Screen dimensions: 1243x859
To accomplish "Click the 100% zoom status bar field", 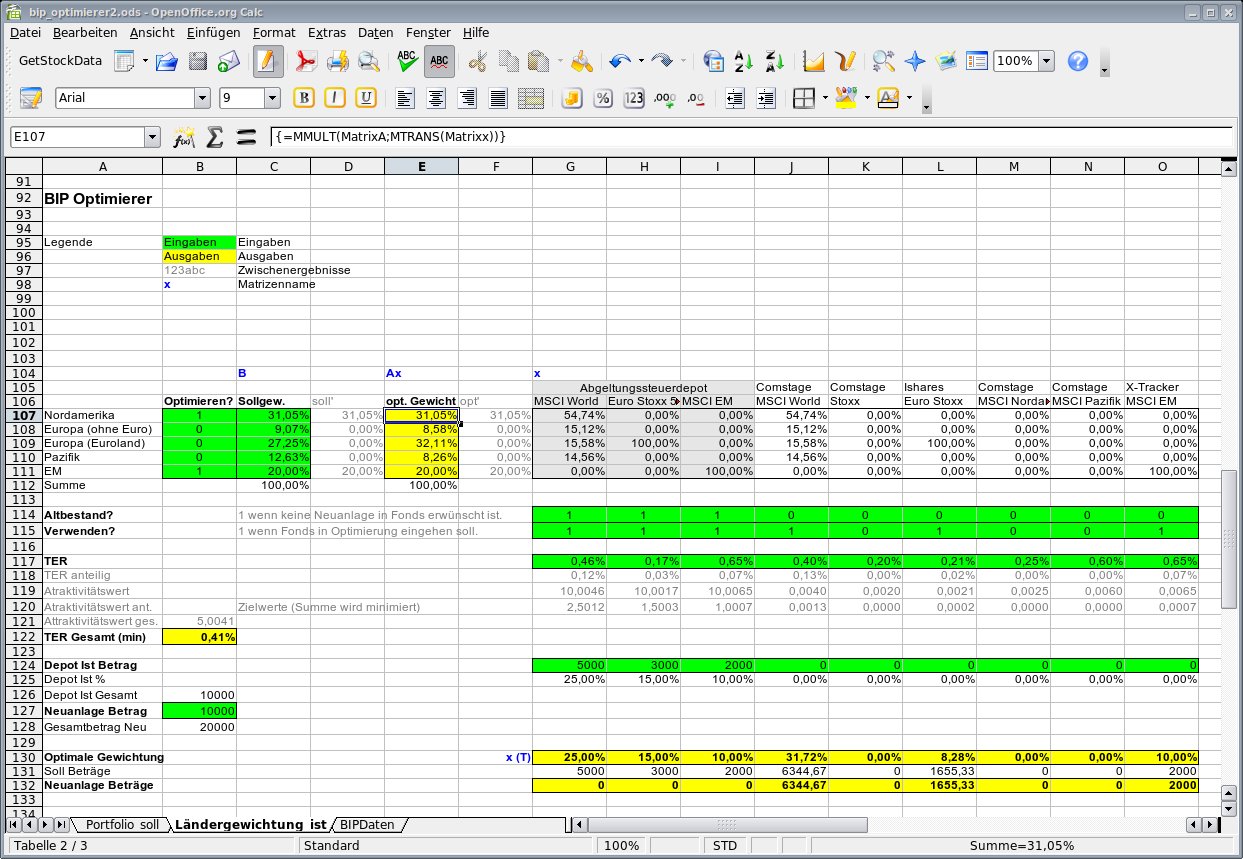I will [x=621, y=846].
